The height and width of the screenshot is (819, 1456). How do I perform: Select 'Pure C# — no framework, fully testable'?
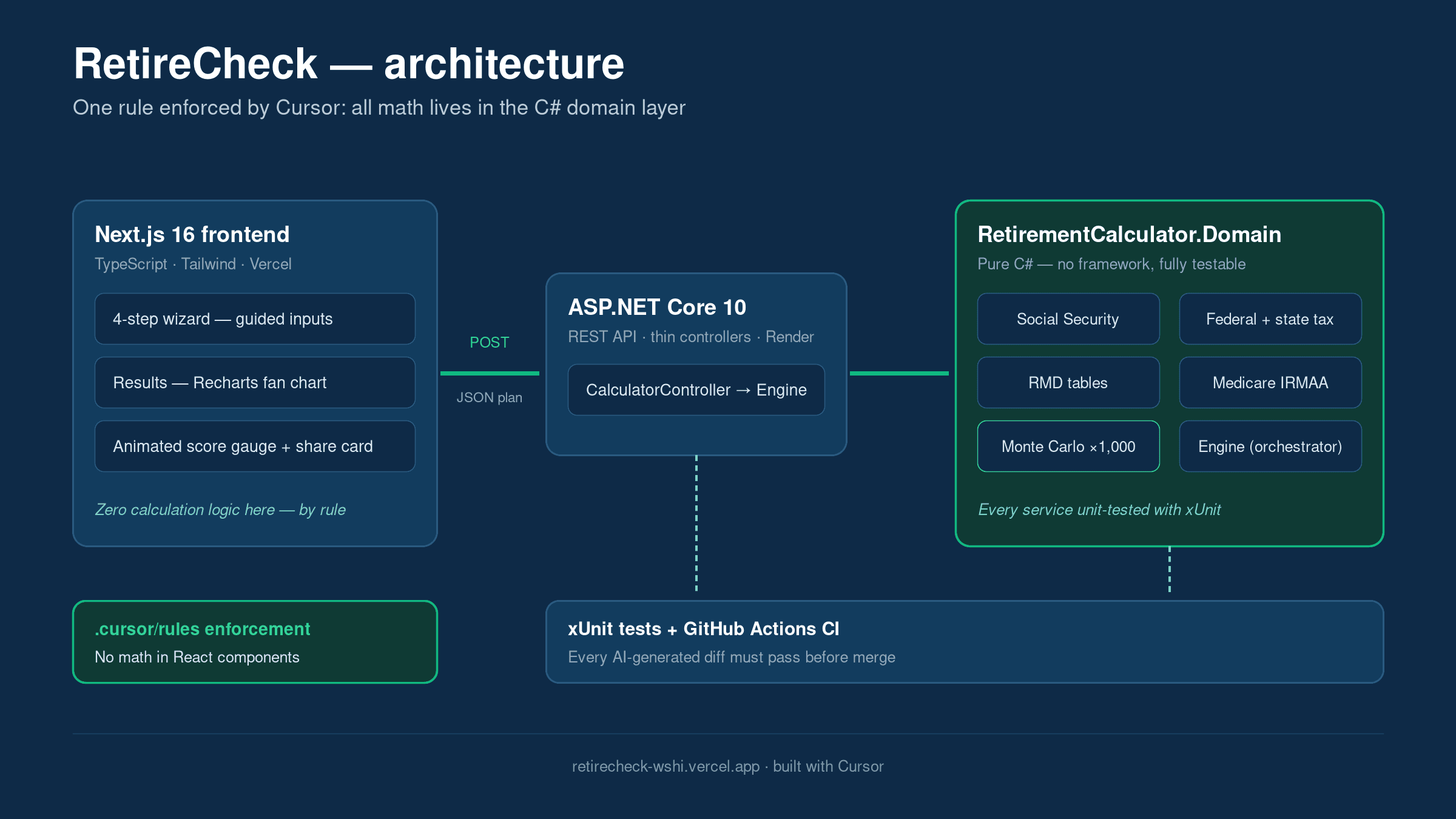tap(1112, 264)
